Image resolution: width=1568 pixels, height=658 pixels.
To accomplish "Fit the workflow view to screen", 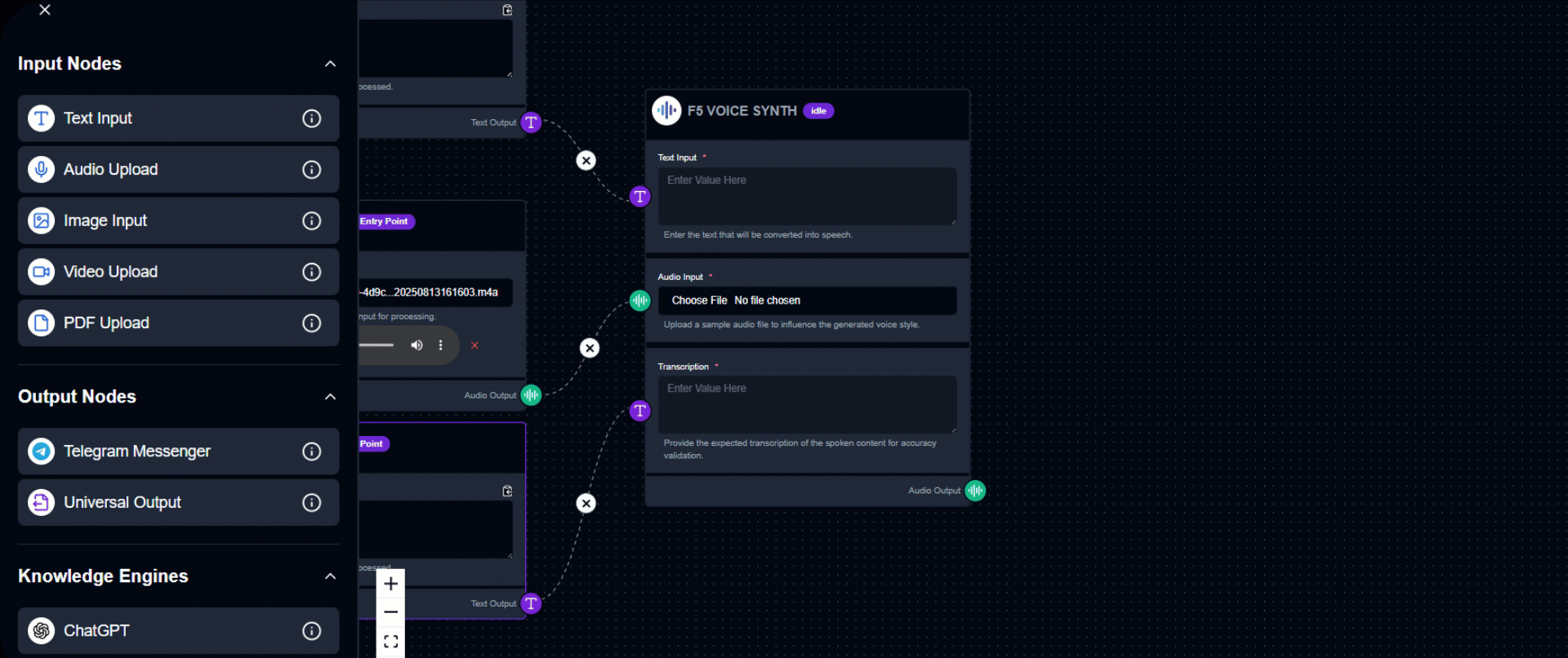I will coord(390,642).
